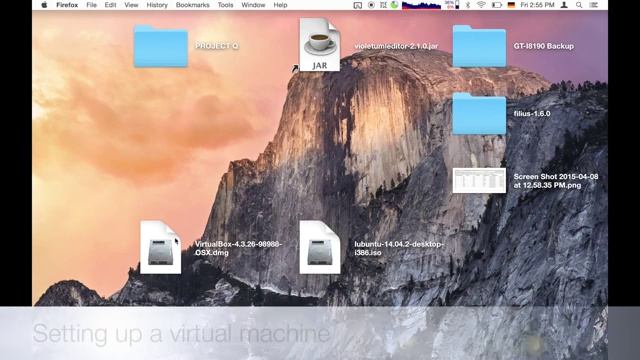Open the View menu
Image resolution: width=640 pixels, height=360 pixels.
click(131, 5)
